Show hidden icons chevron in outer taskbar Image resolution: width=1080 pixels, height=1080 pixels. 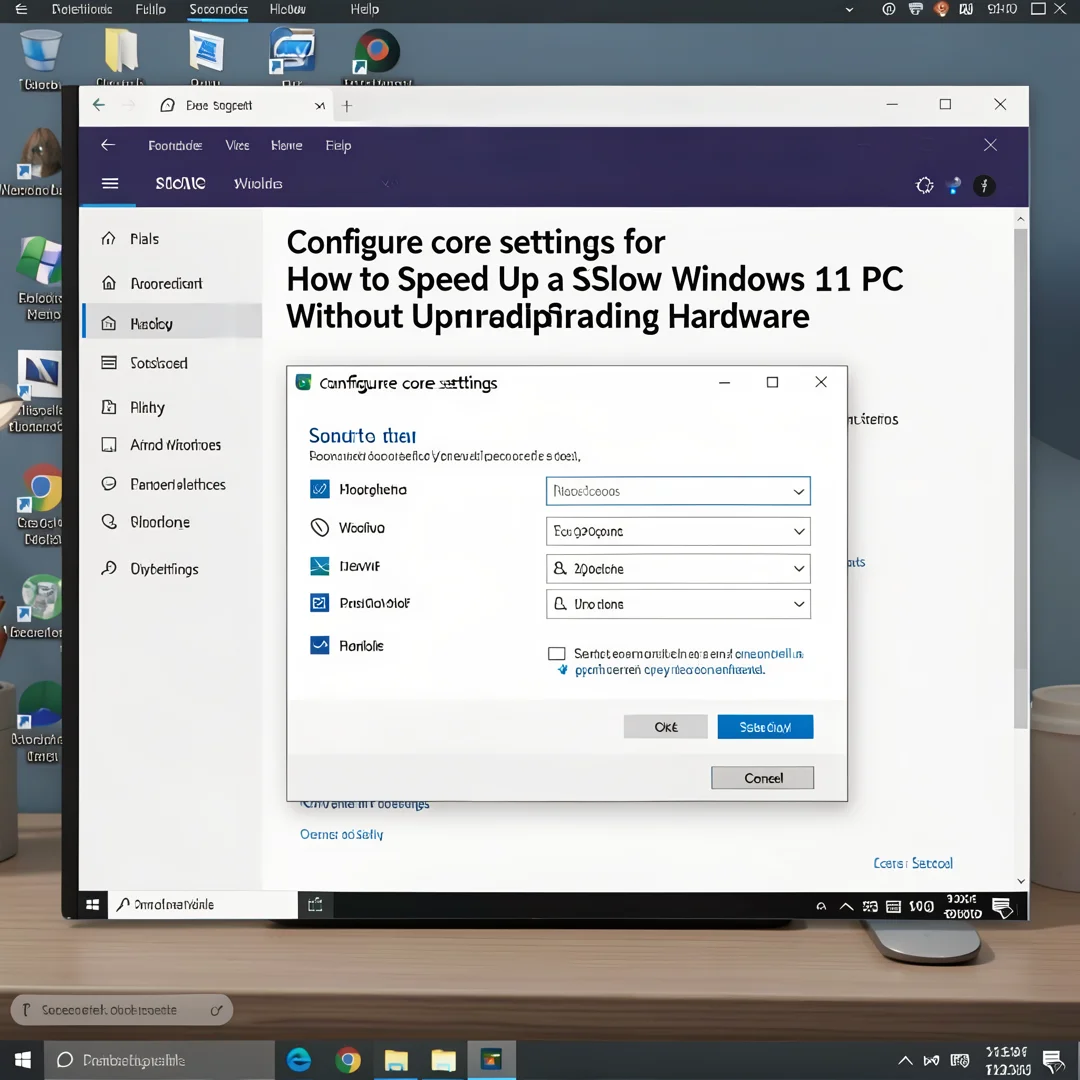point(905,1060)
